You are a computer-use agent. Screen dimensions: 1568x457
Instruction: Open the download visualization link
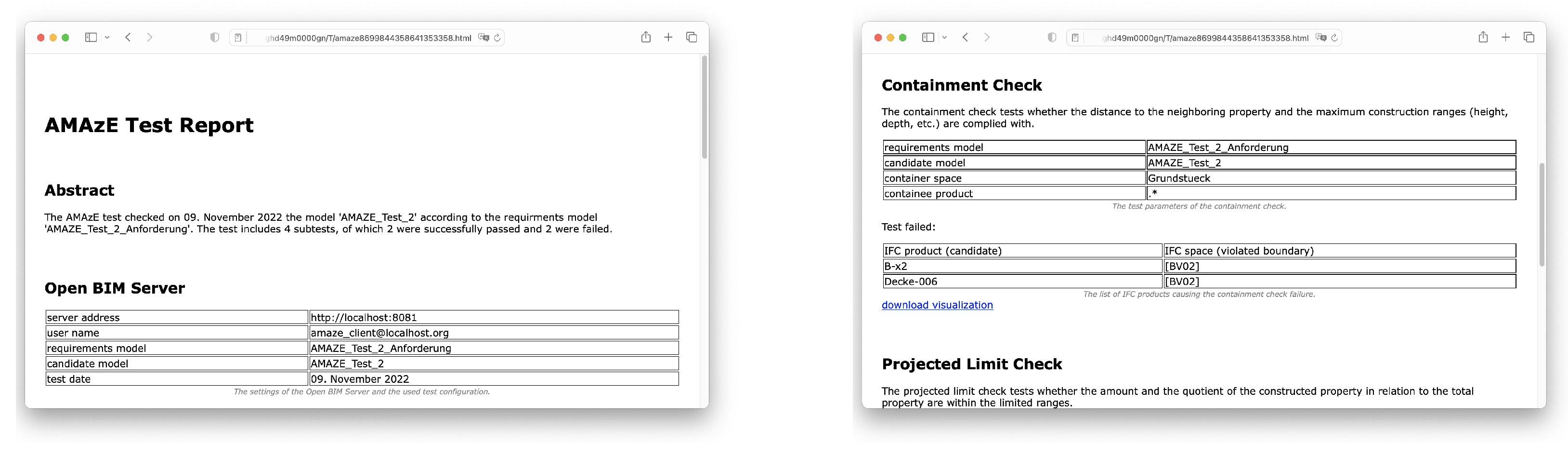coord(937,305)
